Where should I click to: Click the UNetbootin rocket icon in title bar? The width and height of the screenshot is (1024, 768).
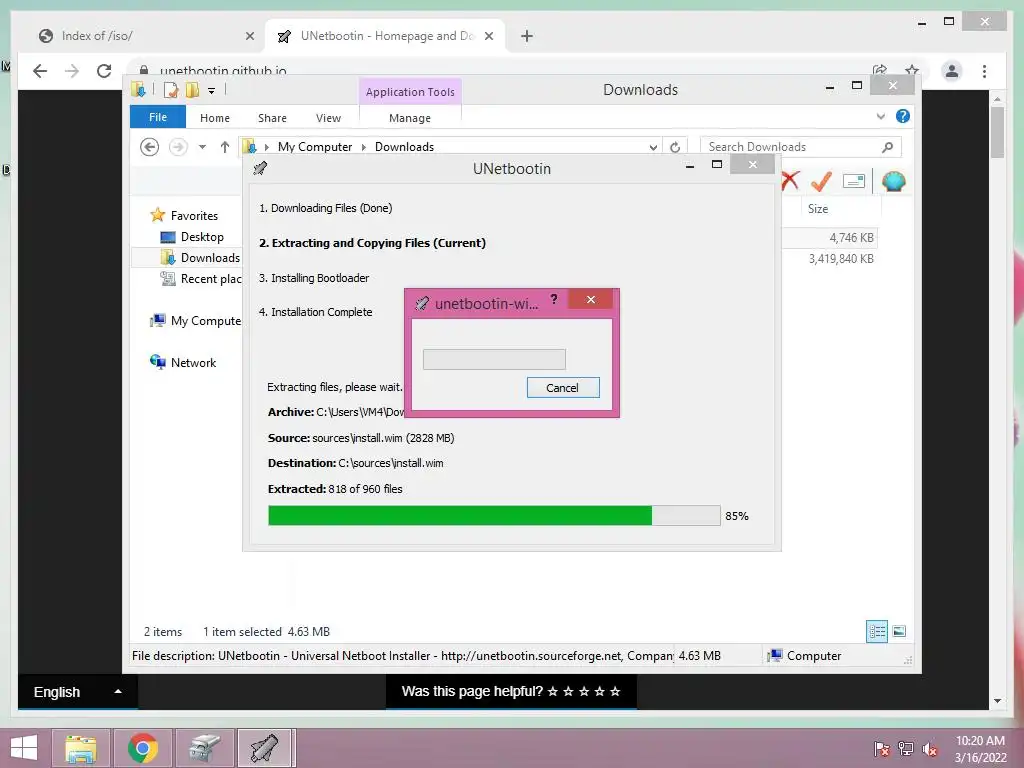(260, 168)
